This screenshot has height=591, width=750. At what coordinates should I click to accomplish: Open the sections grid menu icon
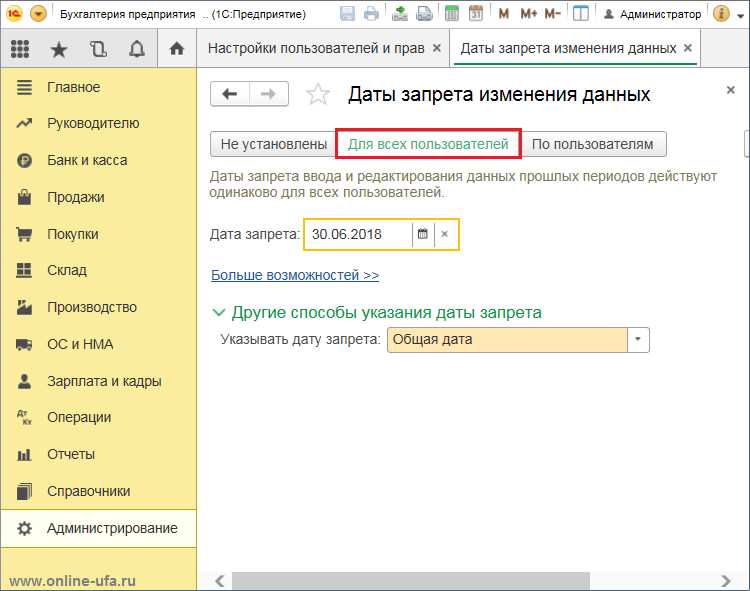coord(20,48)
